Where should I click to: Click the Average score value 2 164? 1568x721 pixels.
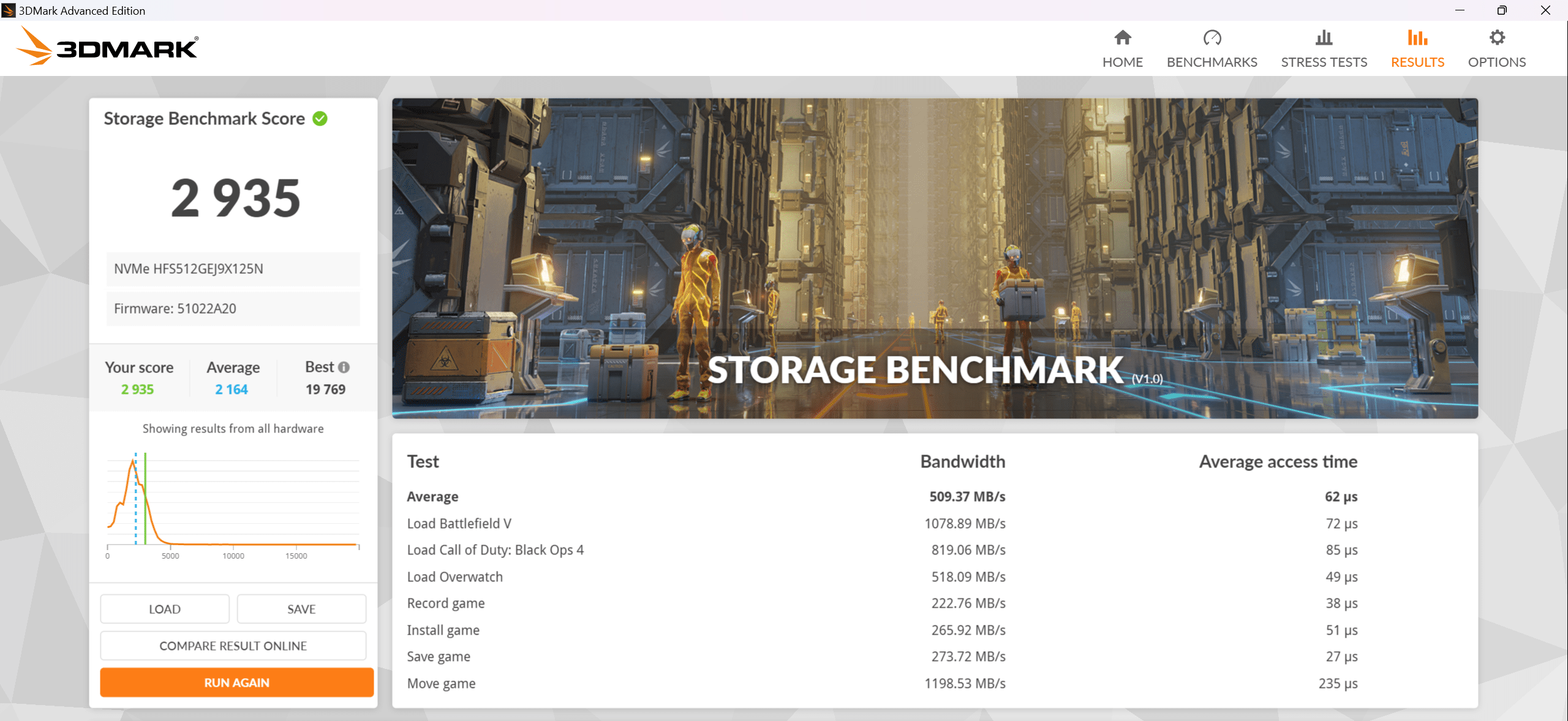tap(232, 390)
